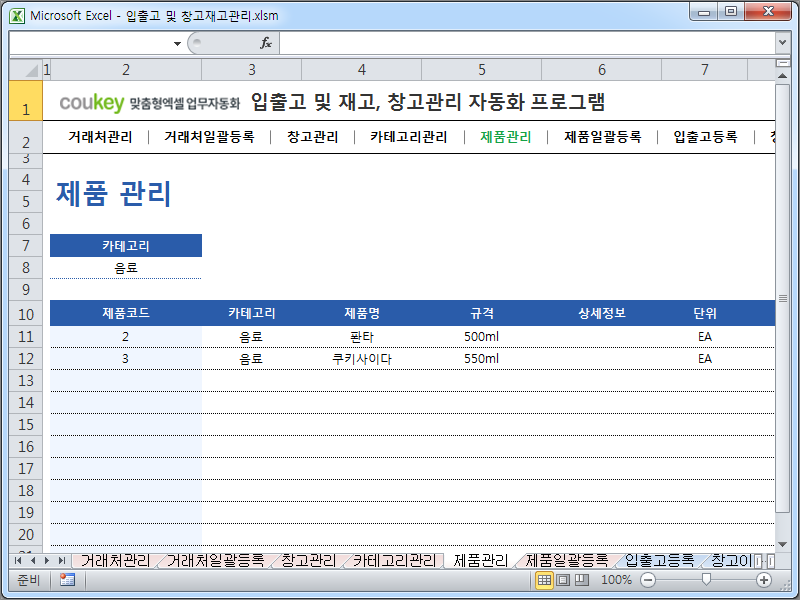This screenshot has height=600, width=800.
Task: Click the vertical split box above scrollbar
Action: click(783, 63)
